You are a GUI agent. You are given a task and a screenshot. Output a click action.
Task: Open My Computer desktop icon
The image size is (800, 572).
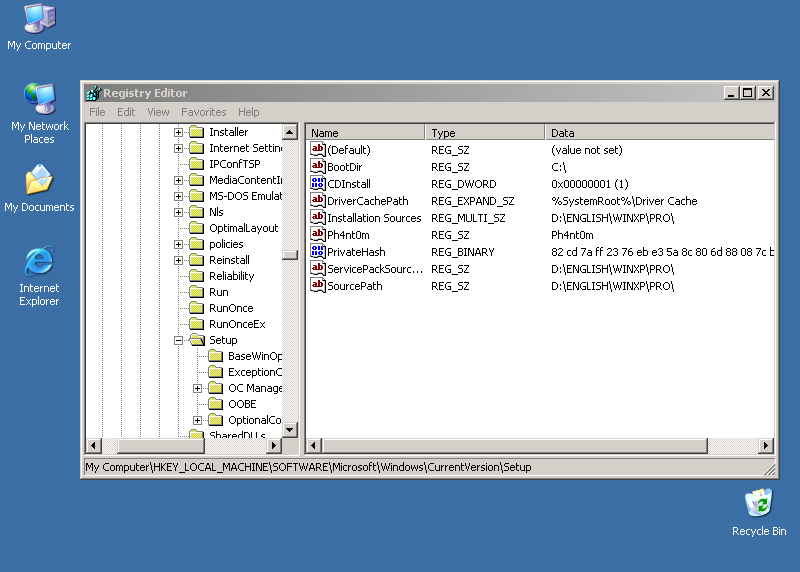(x=39, y=28)
